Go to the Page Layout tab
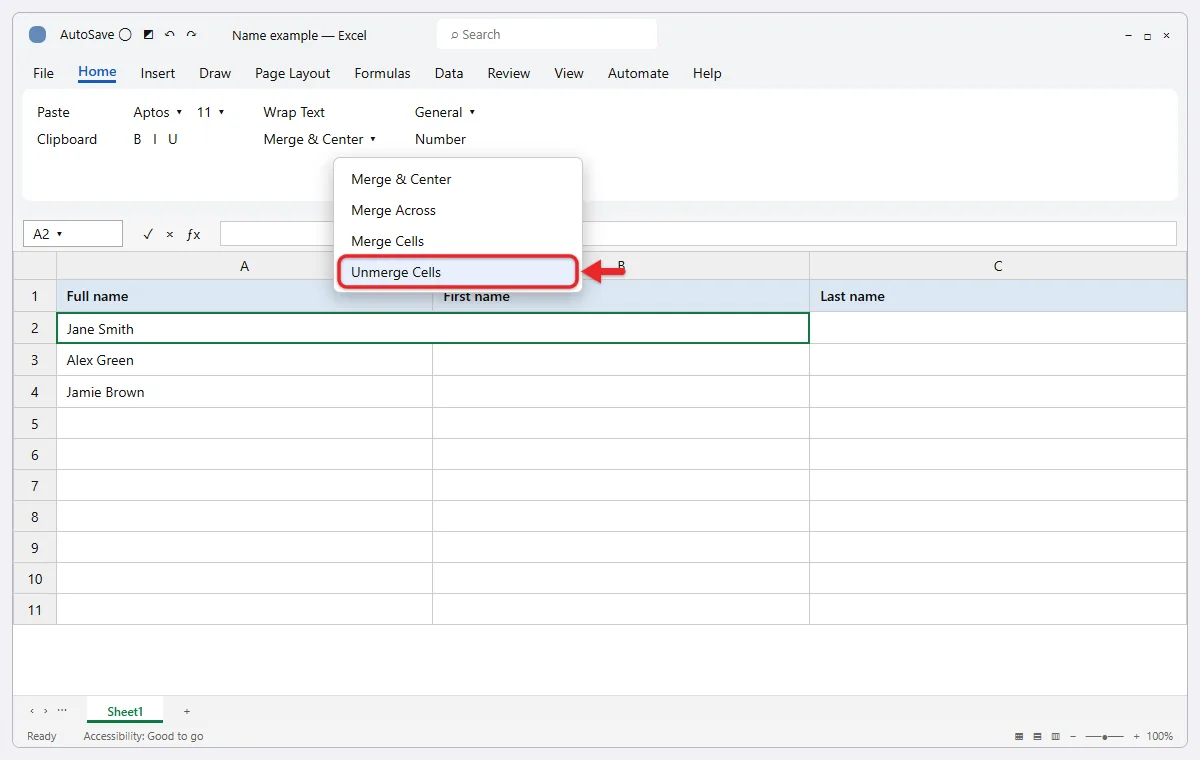 tap(293, 73)
